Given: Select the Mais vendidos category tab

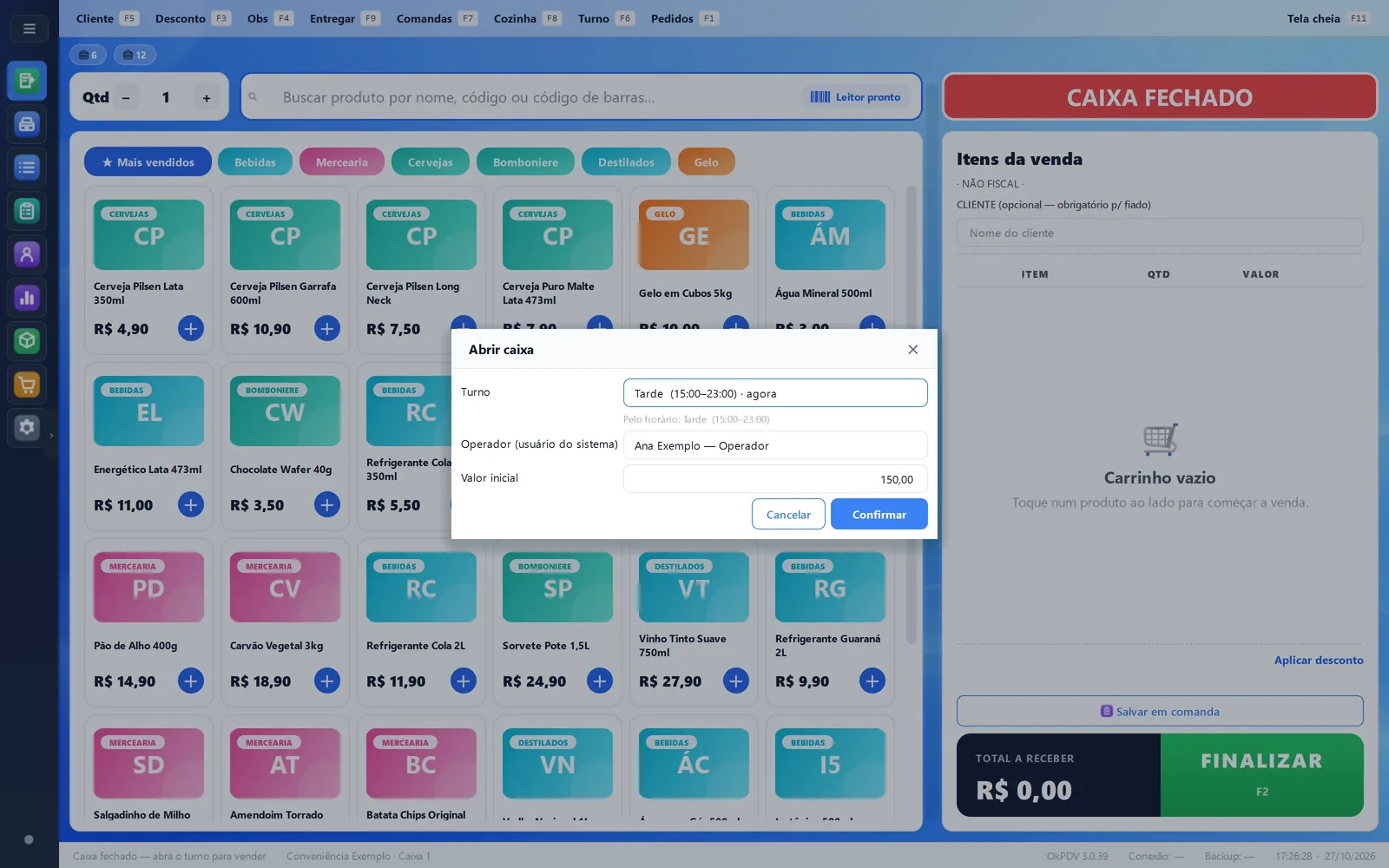Looking at the screenshot, I should (x=148, y=162).
